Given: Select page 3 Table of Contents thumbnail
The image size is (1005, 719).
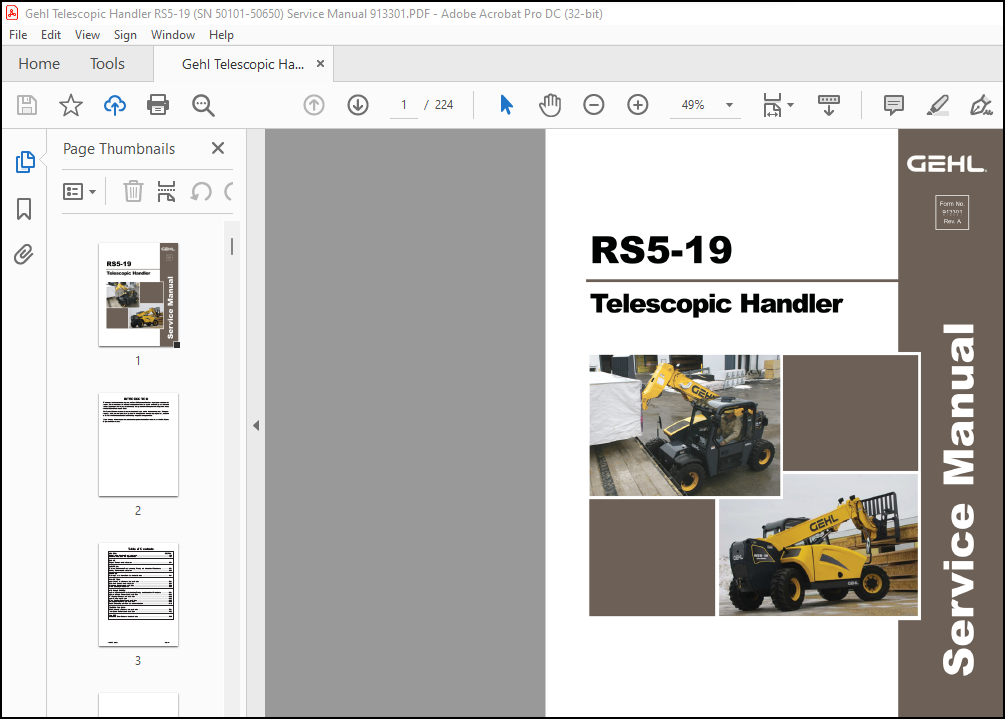Looking at the screenshot, I should (138, 595).
